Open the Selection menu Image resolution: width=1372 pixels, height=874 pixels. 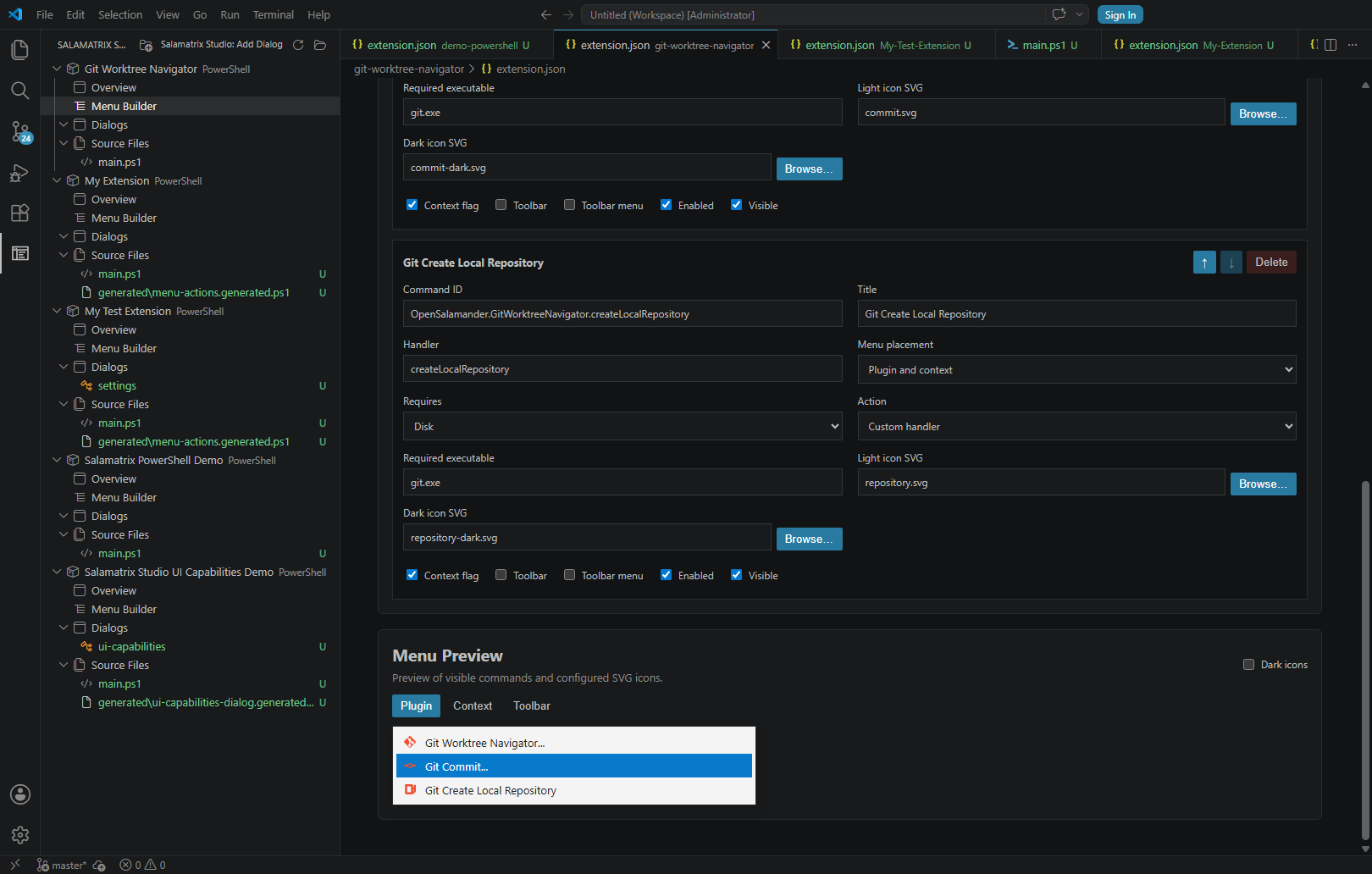(120, 14)
